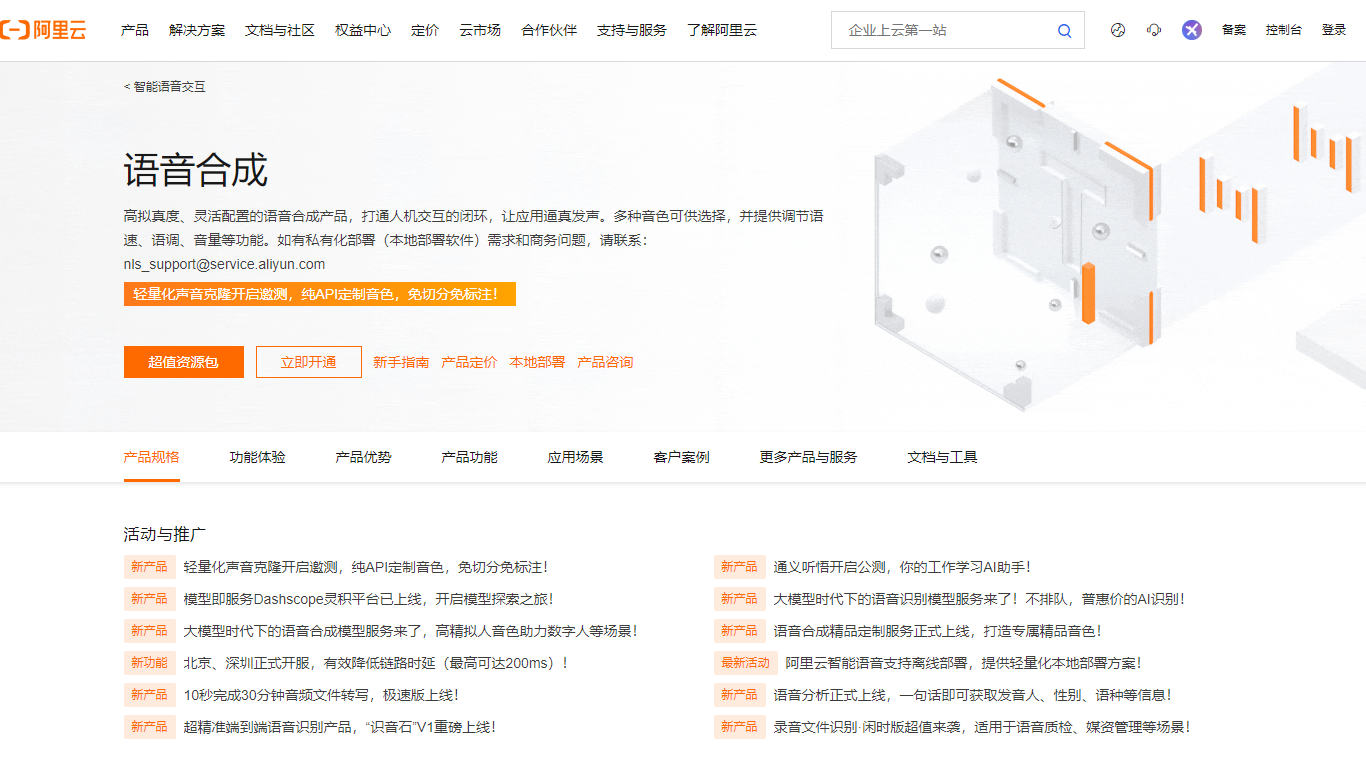Open the 产品咨询 link
Image resolution: width=1366 pixels, height=780 pixels.
(x=605, y=362)
